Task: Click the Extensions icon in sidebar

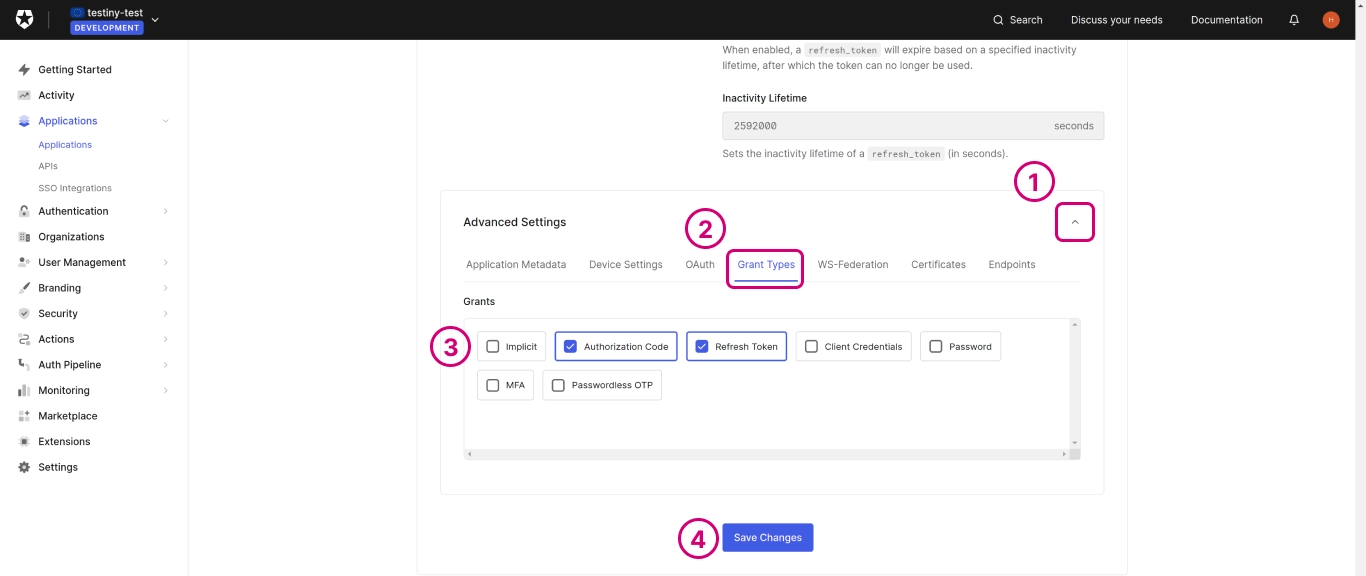Action: [x=24, y=442]
